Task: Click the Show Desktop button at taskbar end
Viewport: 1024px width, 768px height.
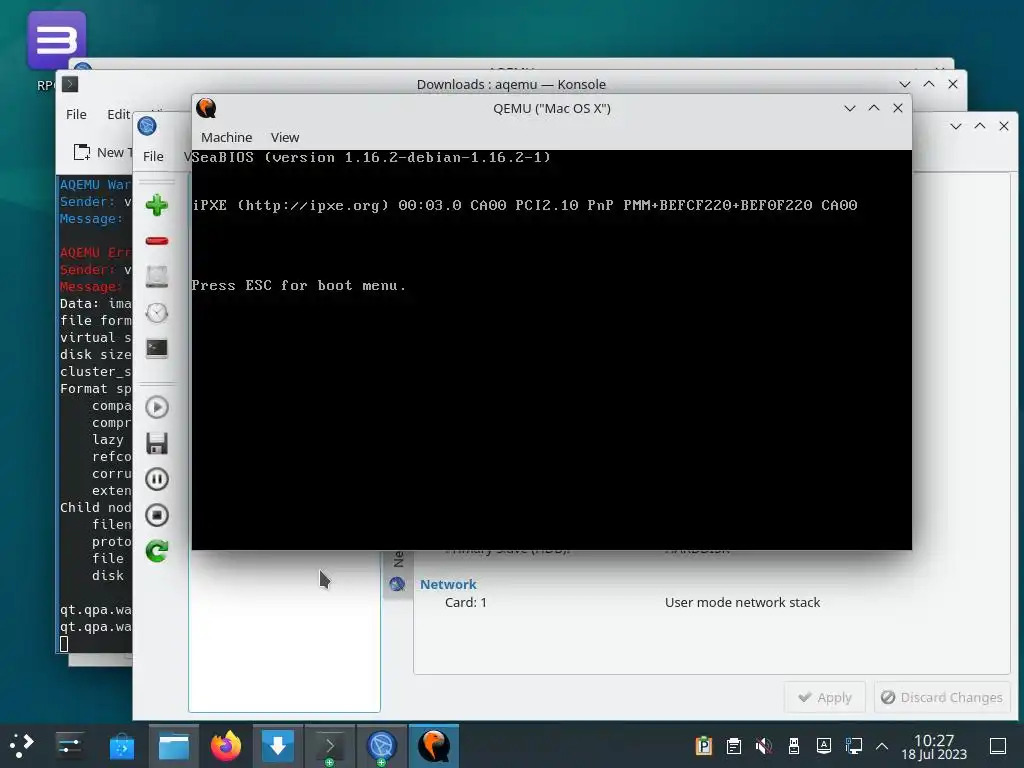Action: click(998, 746)
